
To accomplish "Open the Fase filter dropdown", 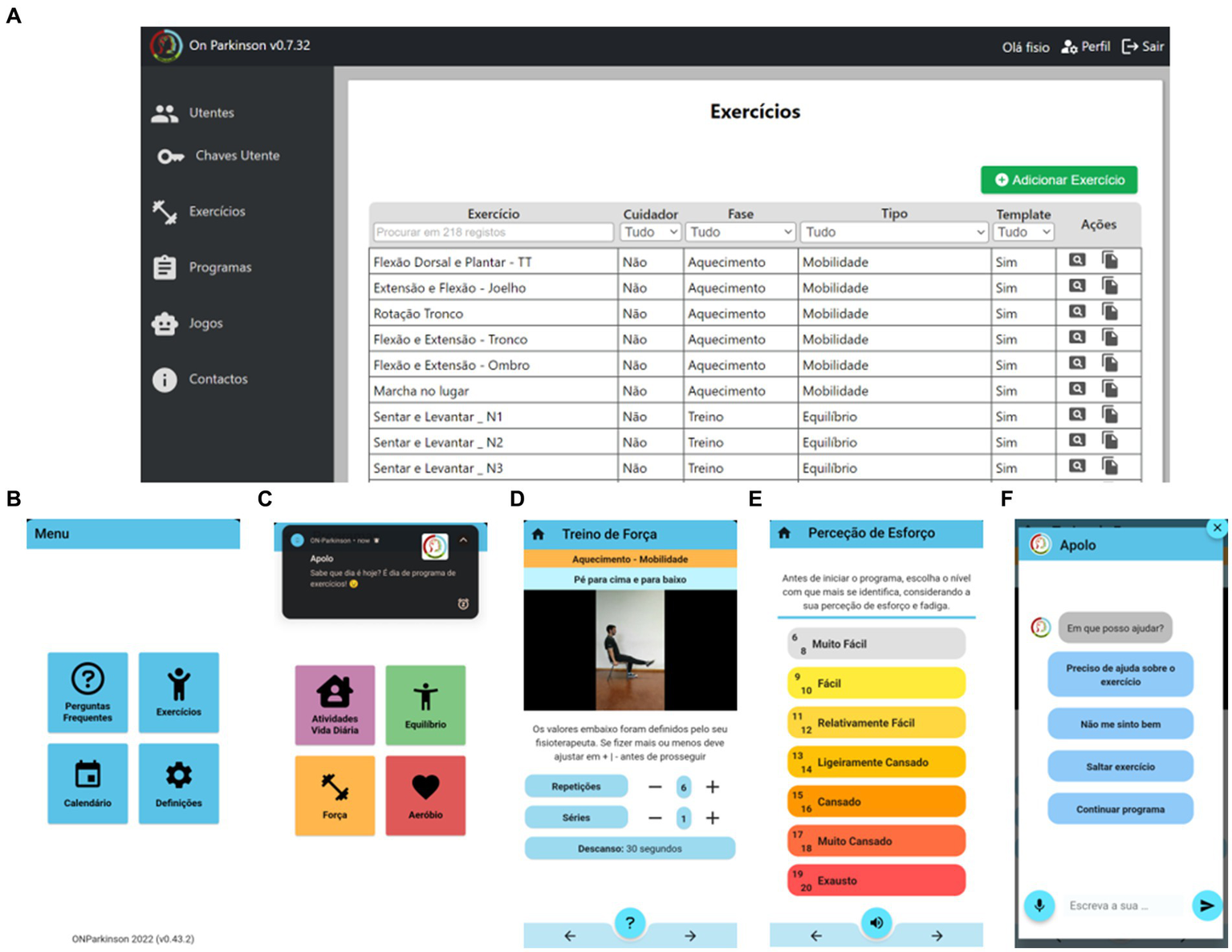I will [x=740, y=232].
